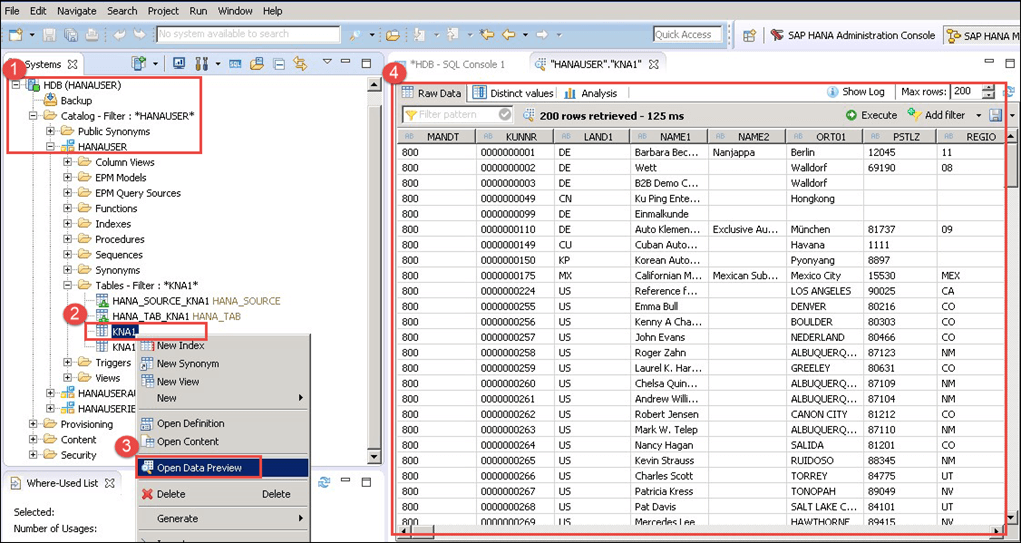
Task: Click the Backup node icon
Action: pos(51,101)
